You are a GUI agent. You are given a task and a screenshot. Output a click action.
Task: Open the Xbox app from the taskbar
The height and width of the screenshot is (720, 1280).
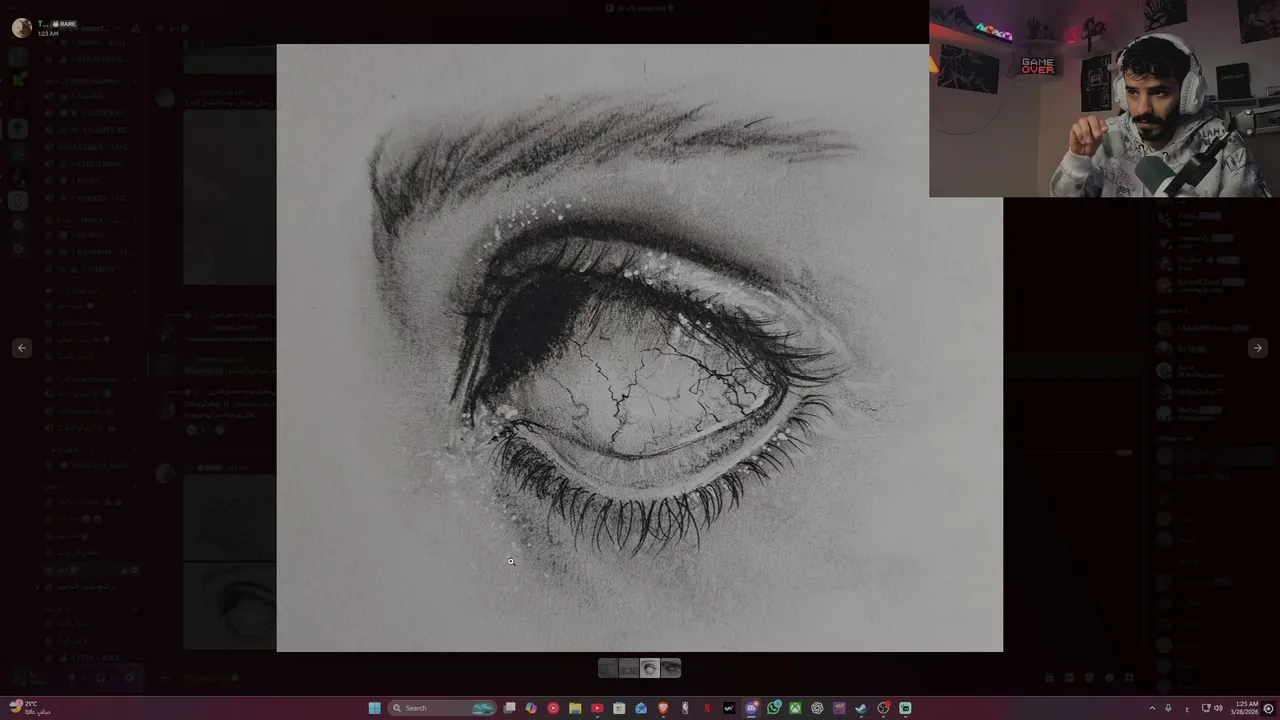pos(795,708)
